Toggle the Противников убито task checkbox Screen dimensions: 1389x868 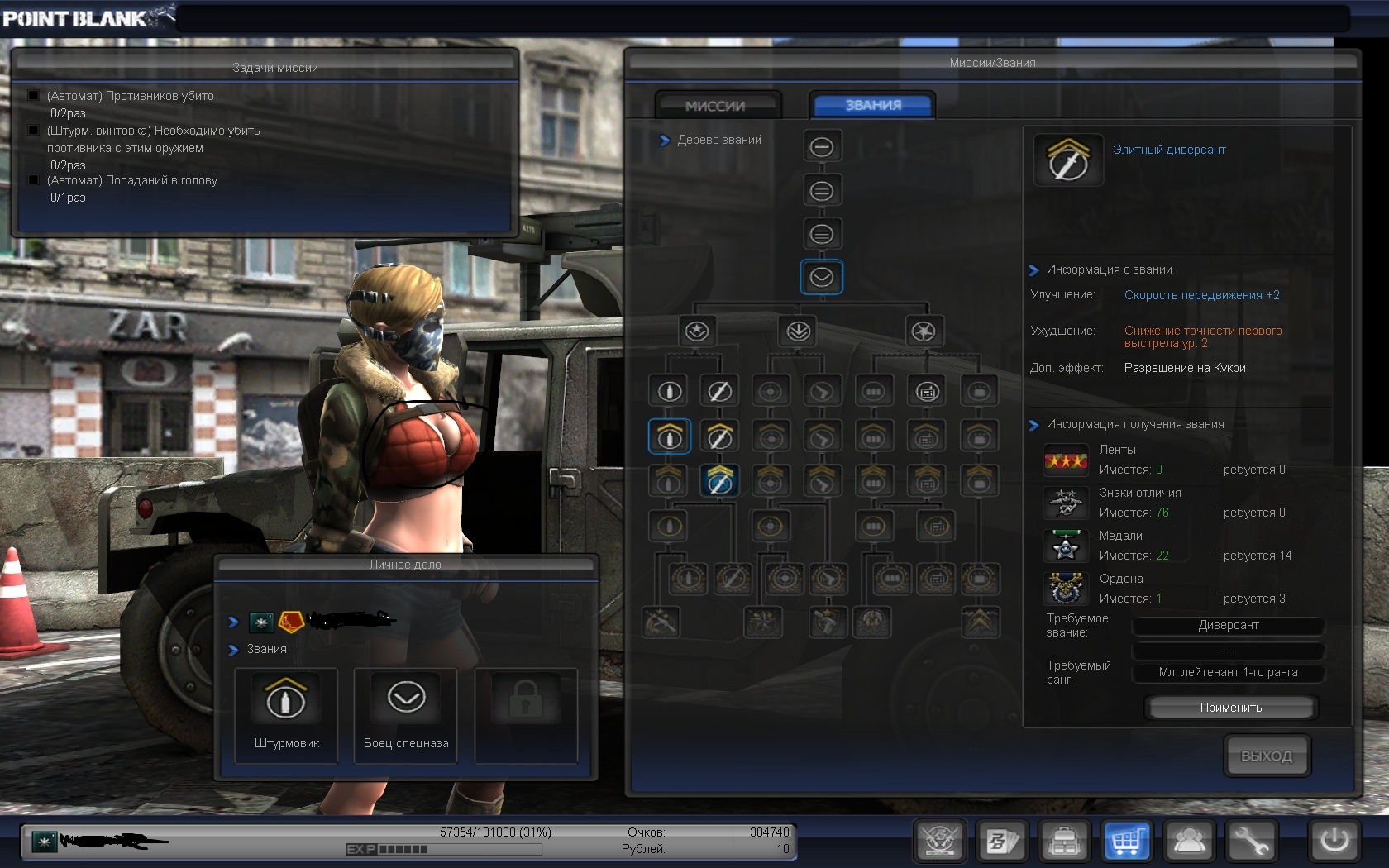click(33, 96)
